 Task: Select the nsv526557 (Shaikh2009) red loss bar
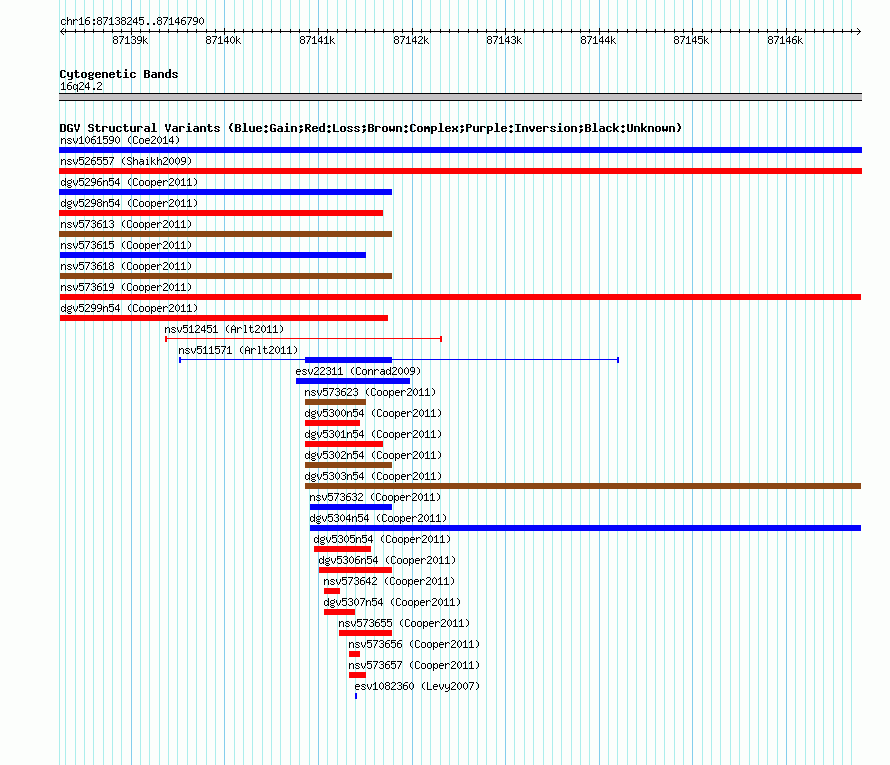[460, 171]
